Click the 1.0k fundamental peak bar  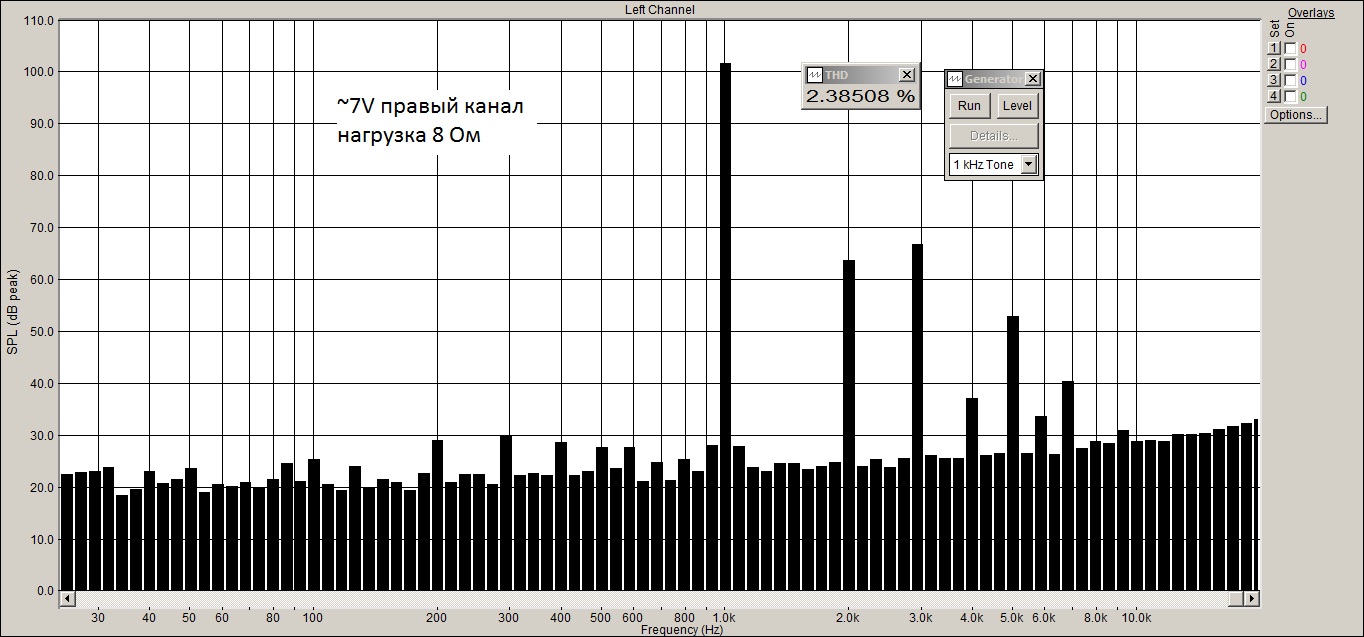click(725, 327)
